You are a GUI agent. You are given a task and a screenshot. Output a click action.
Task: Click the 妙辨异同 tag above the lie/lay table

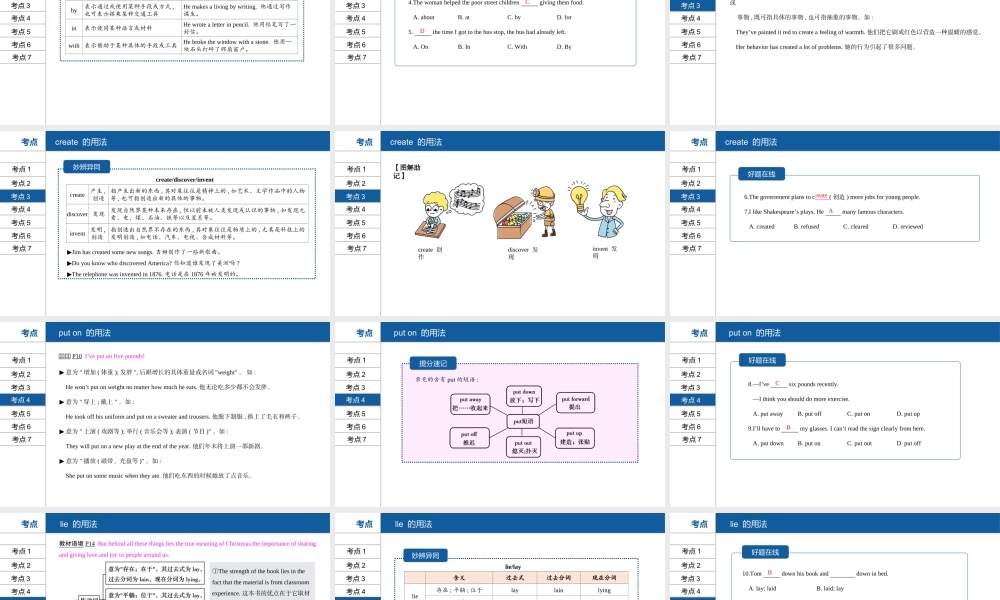click(x=425, y=555)
